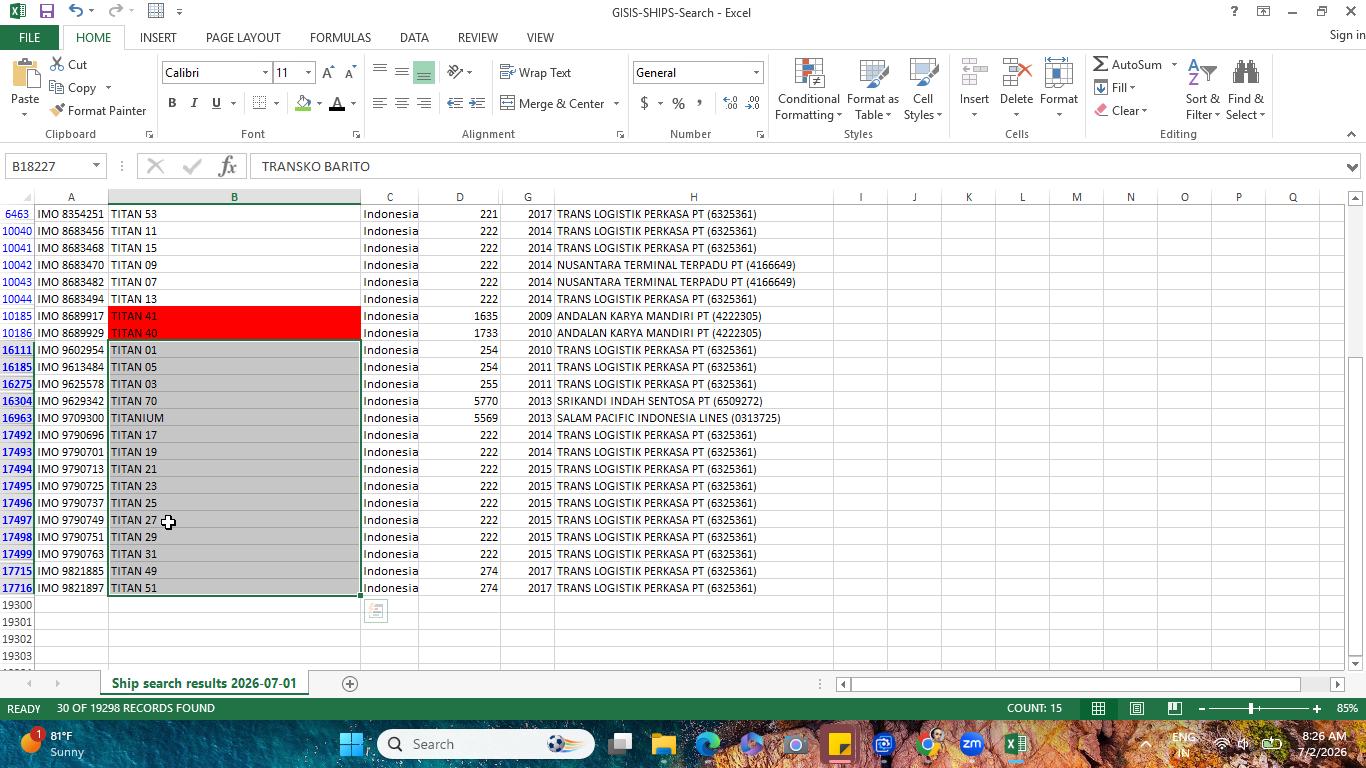Image resolution: width=1366 pixels, height=768 pixels.
Task: Expand the General number format dropdown
Action: click(756, 73)
